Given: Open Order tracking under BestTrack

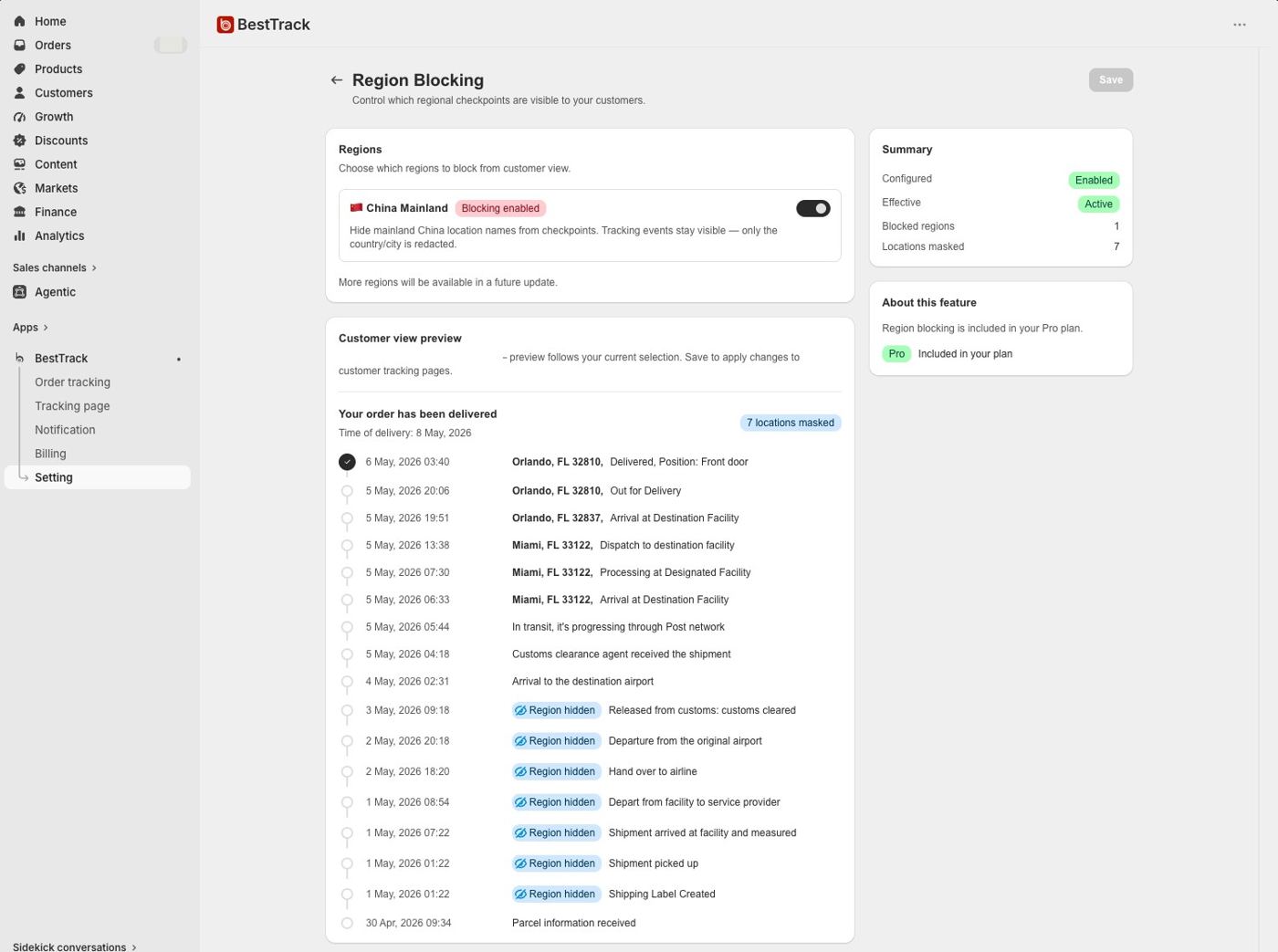Looking at the screenshot, I should pyautogui.click(x=72, y=382).
